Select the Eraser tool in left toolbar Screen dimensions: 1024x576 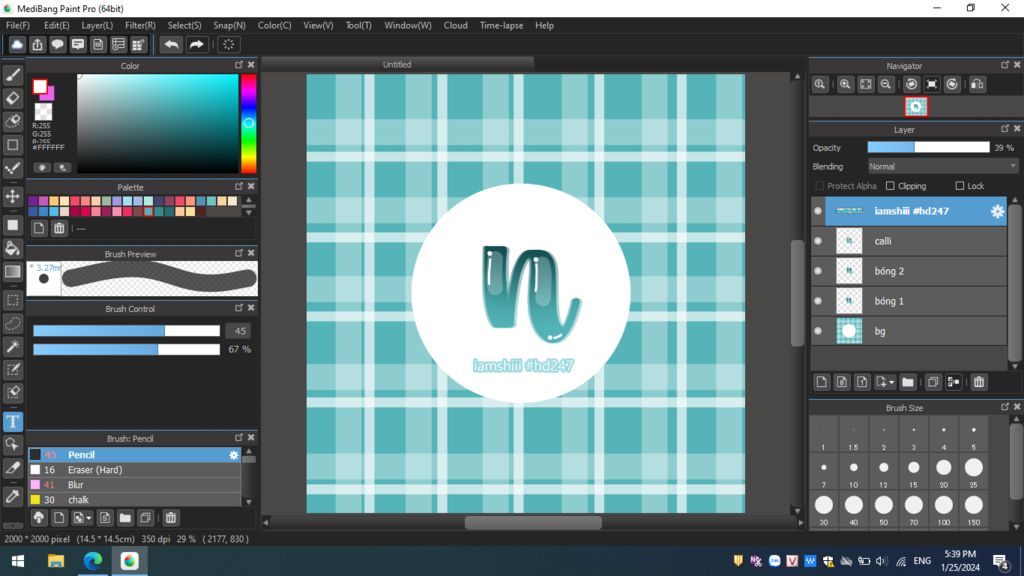[12, 99]
